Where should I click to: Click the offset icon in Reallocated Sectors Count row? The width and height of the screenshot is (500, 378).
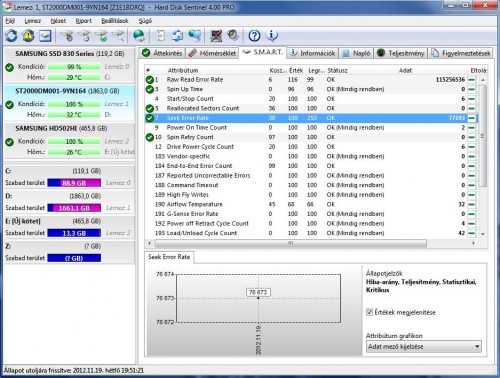point(471,108)
